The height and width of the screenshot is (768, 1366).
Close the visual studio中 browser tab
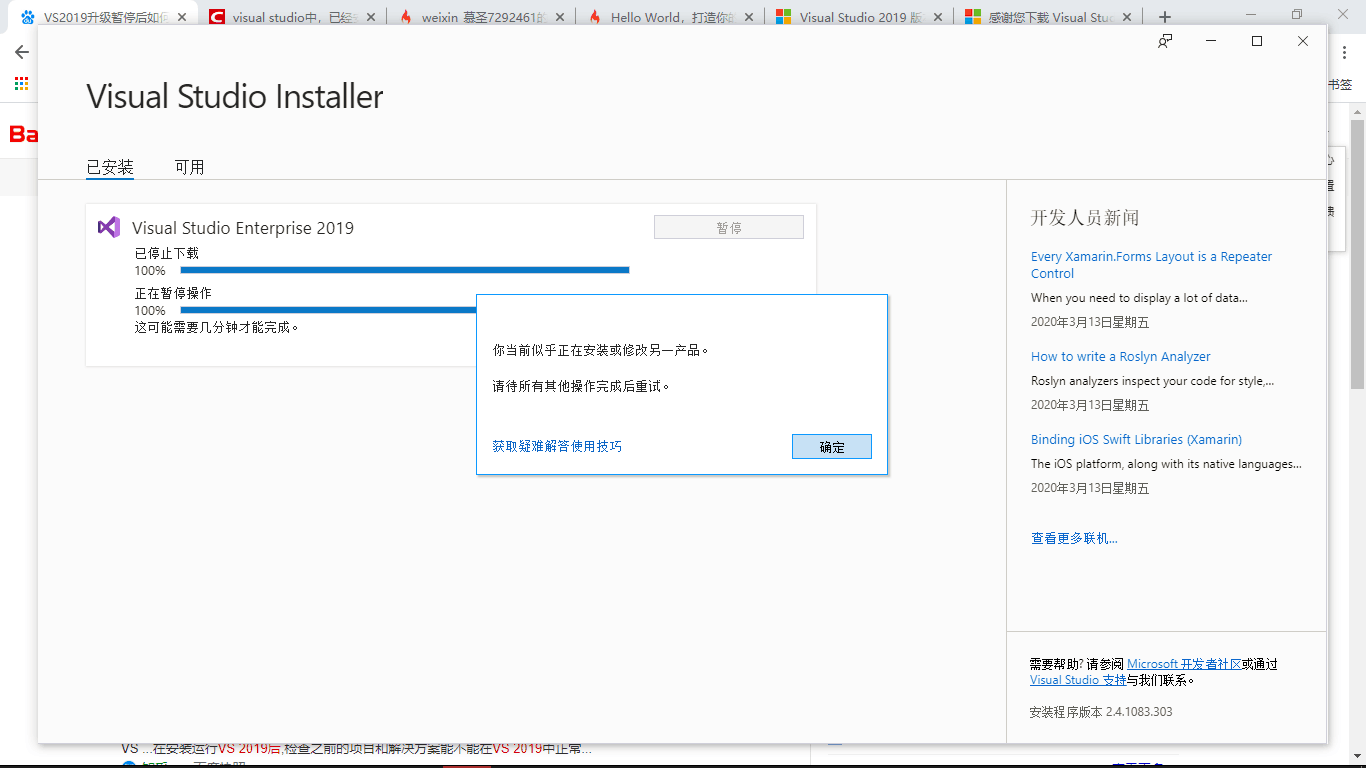pos(370,17)
